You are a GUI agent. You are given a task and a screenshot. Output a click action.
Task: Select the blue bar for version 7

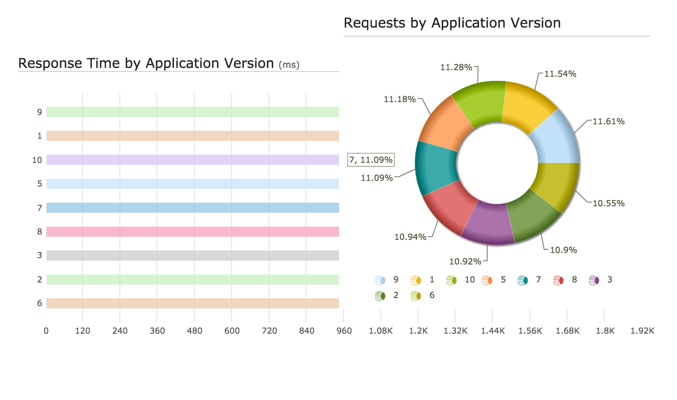click(192, 208)
